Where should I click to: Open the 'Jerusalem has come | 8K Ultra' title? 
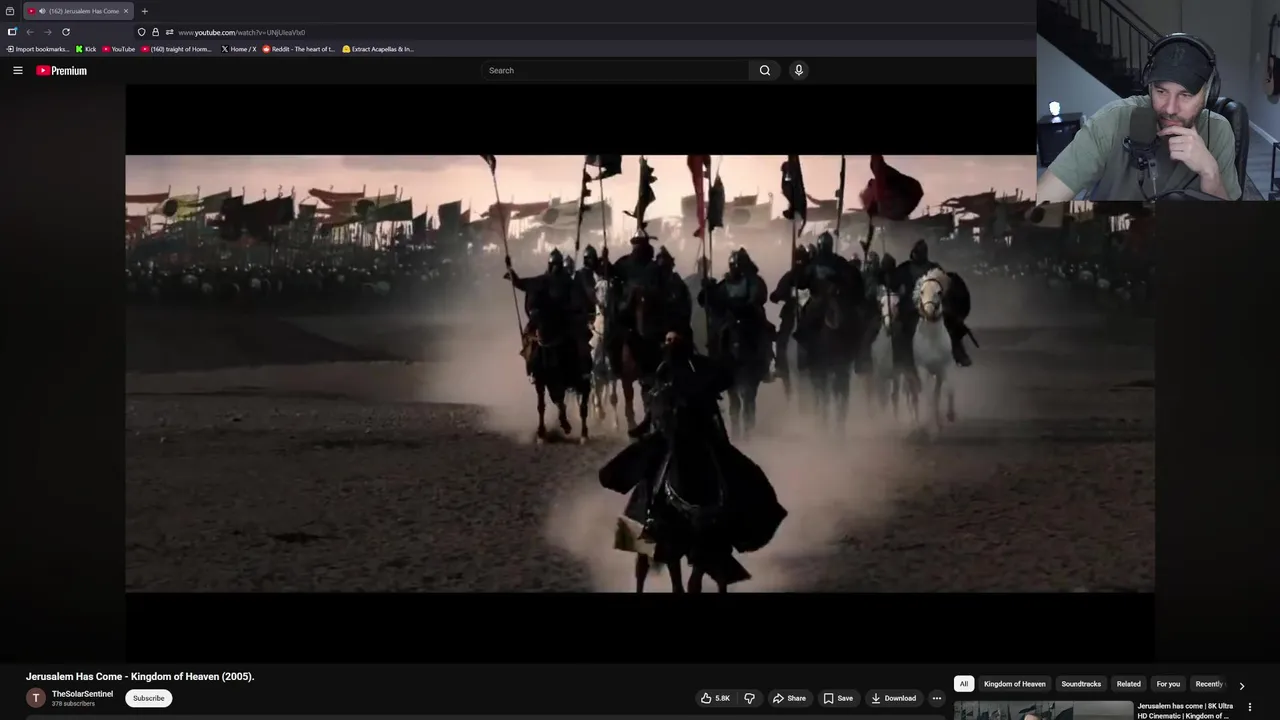pyautogui.click(x=1185, y=711)
